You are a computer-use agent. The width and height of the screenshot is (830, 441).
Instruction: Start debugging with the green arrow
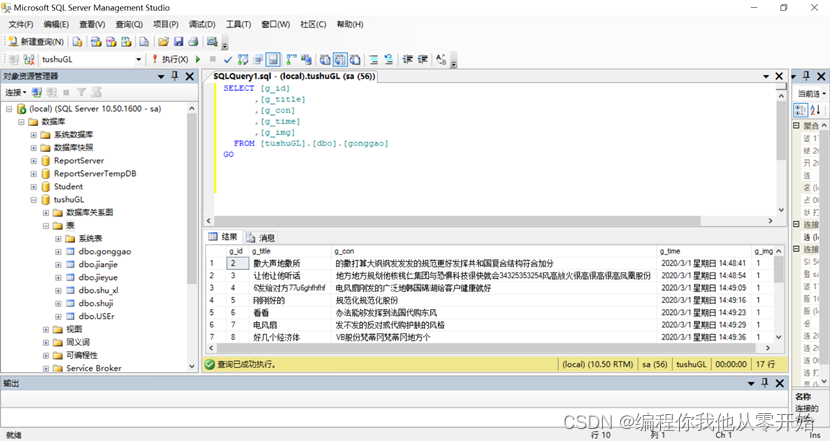click(x=198, y=59)
